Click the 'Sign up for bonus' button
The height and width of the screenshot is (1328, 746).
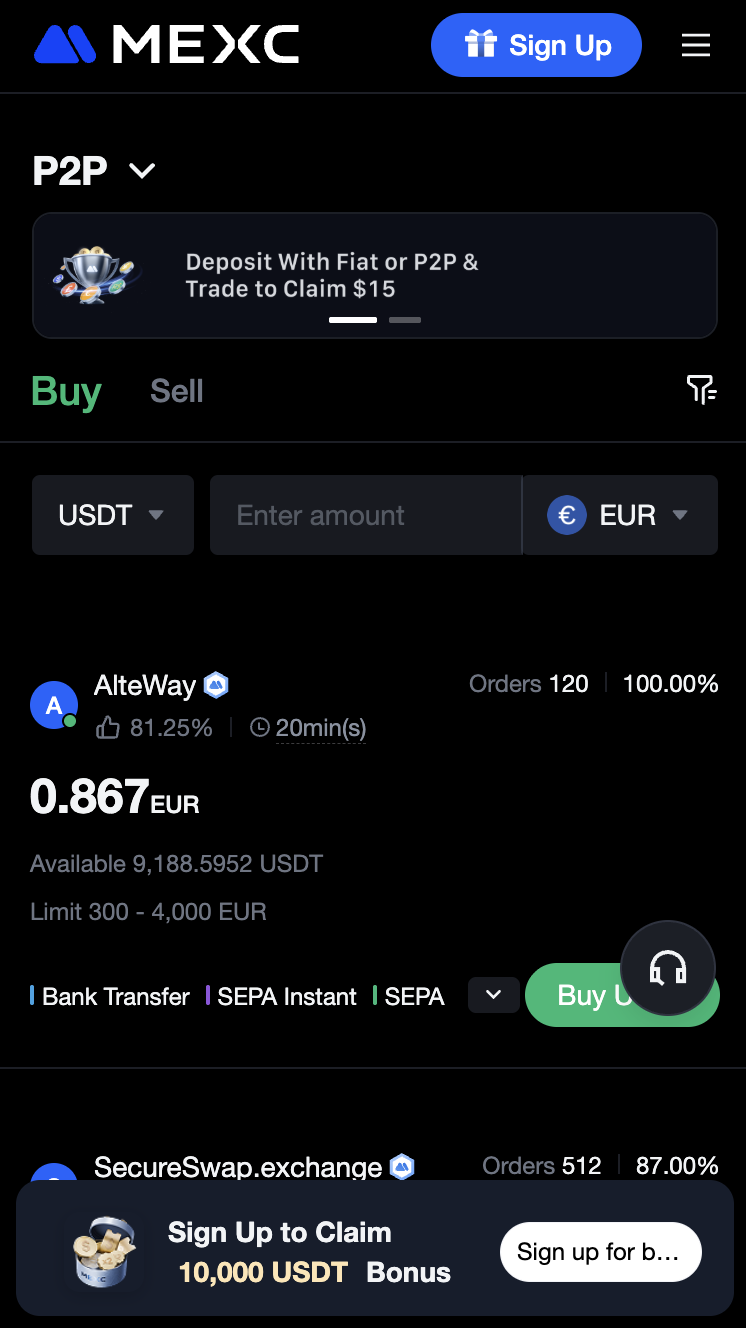point(600,1252)
